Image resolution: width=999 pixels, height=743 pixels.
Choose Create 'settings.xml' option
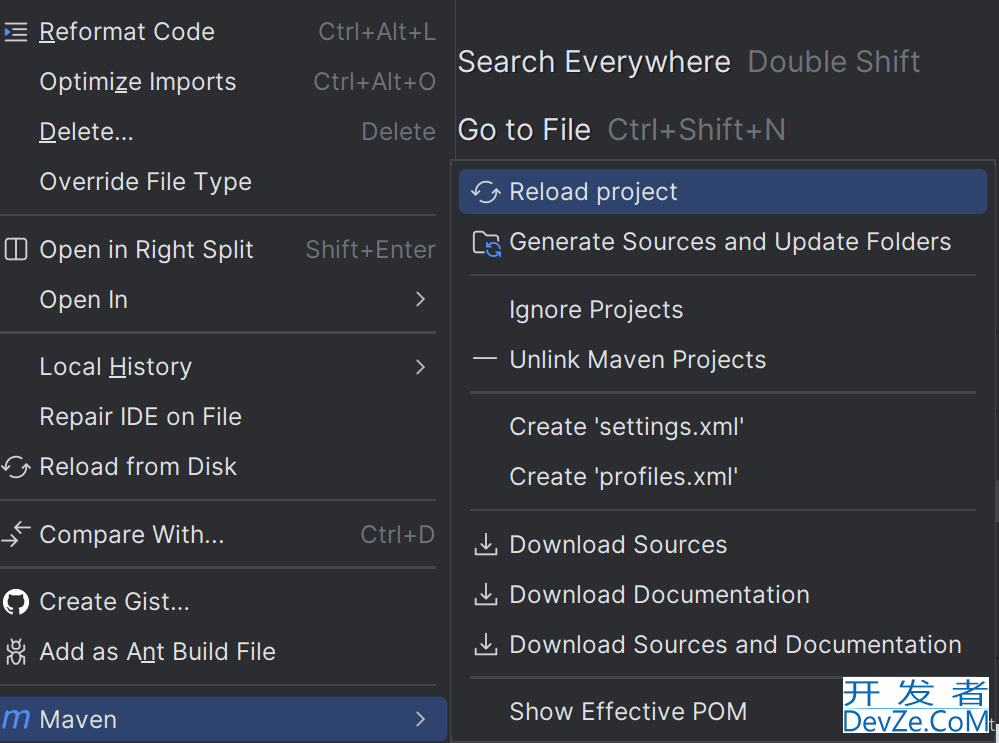click(x=723, y=427)
